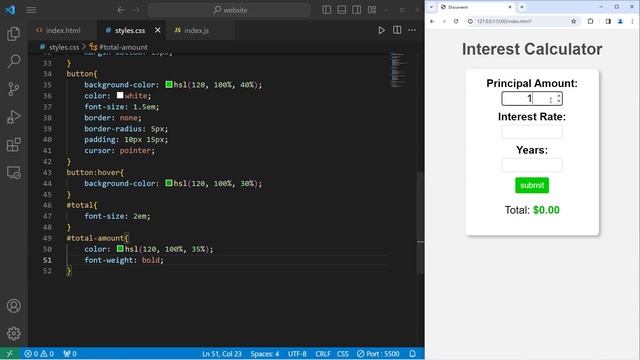Toggle bottom panel layout icon
The height and width of the screenshot is (360, 640).
point(342,10)
